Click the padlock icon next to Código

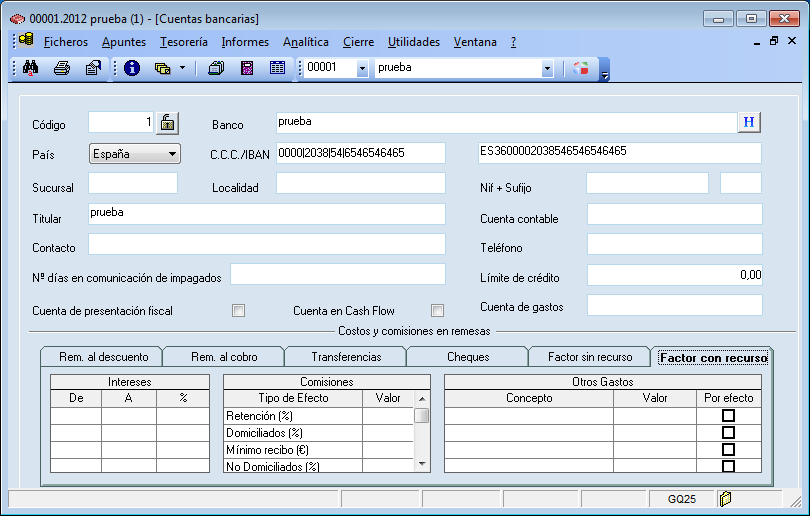pyautogui.click(x=169, y=123)
